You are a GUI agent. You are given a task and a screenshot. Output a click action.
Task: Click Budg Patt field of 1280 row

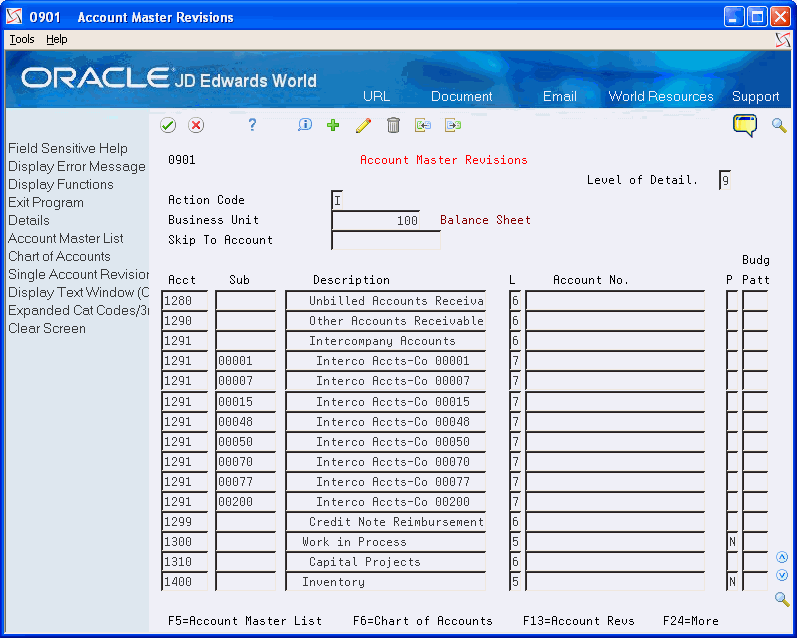click(x=755, y=300)
